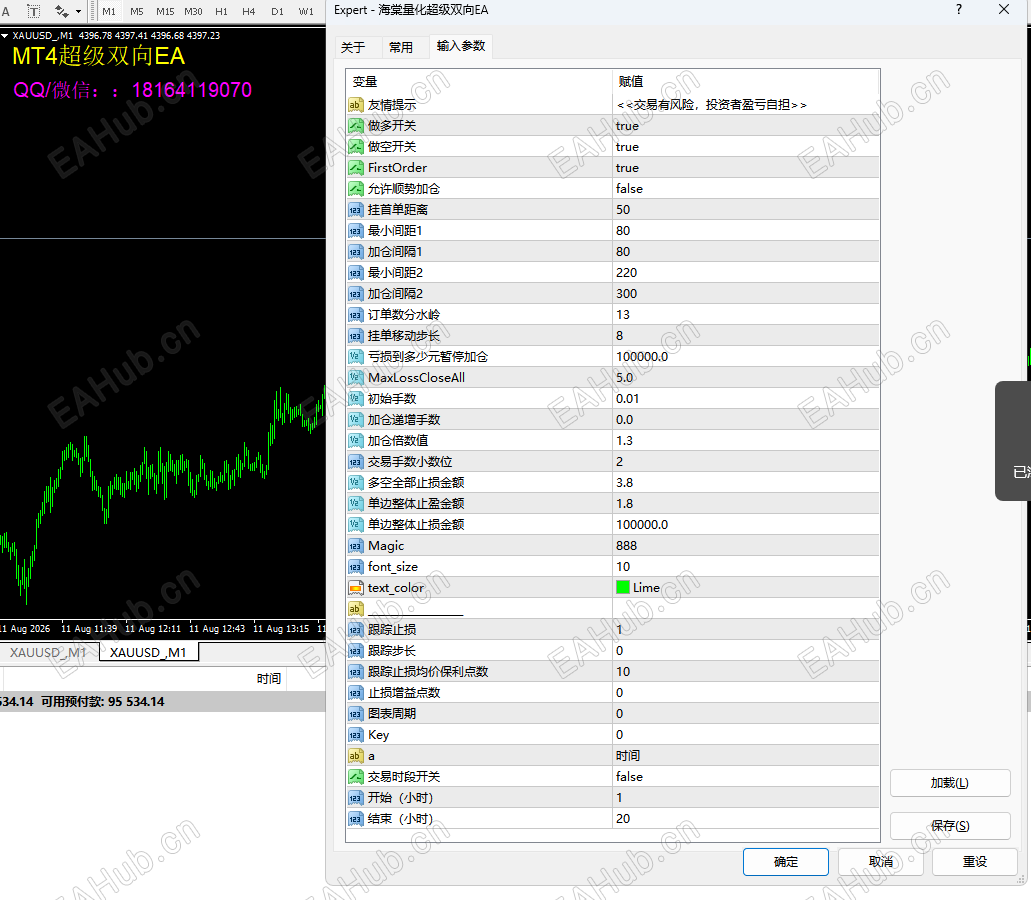Click the 订单数分水岭 integer icon
The width and height of the screenshot is (1031, 900).
point(356,315)
